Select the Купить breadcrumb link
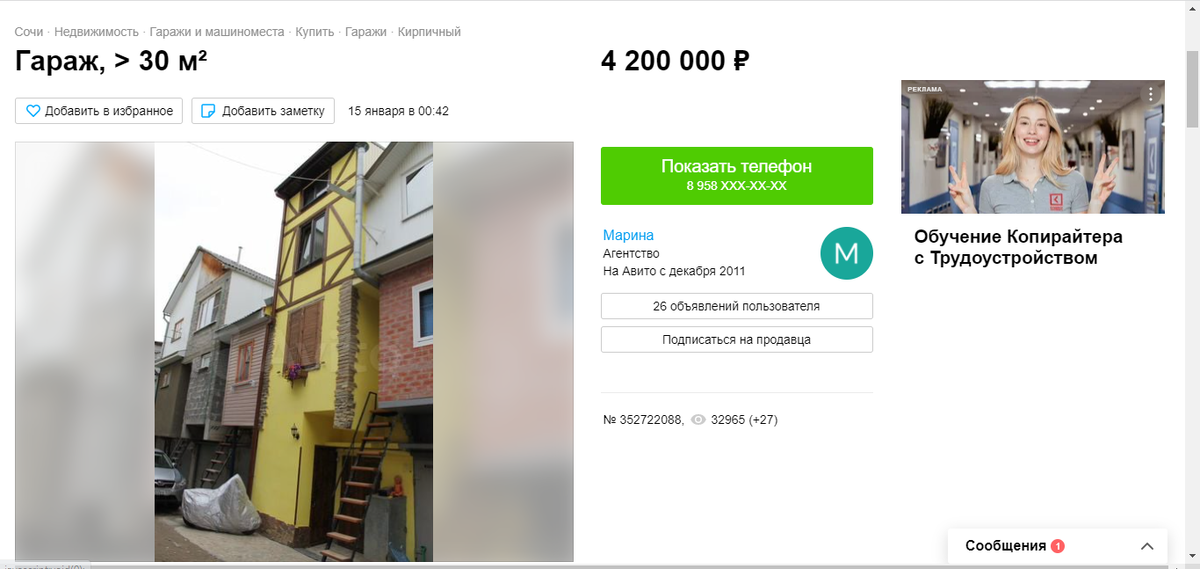 pyautogui.click(x=315, y=32)
